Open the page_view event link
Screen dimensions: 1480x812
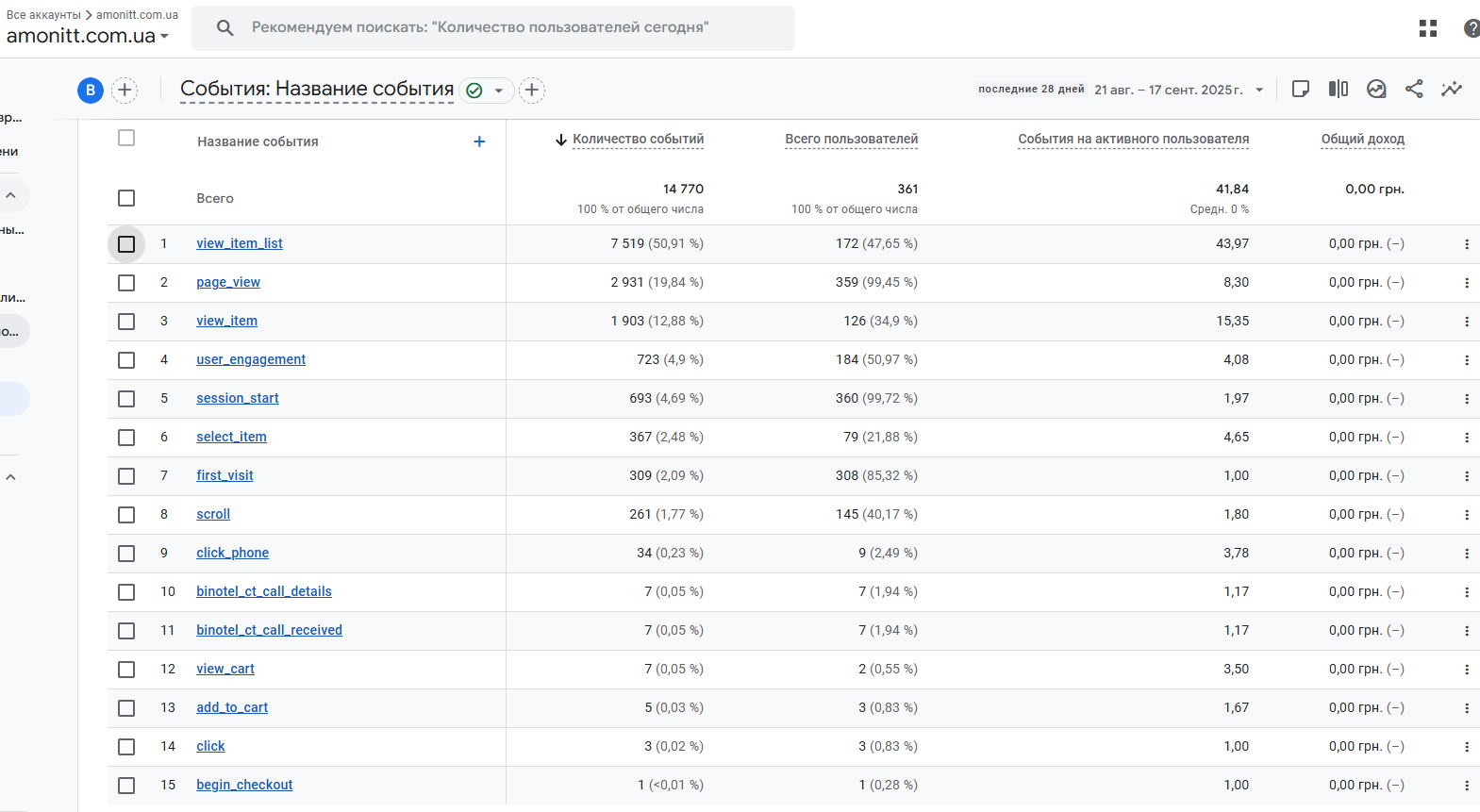pyautogui.click(x=228, y=282)
